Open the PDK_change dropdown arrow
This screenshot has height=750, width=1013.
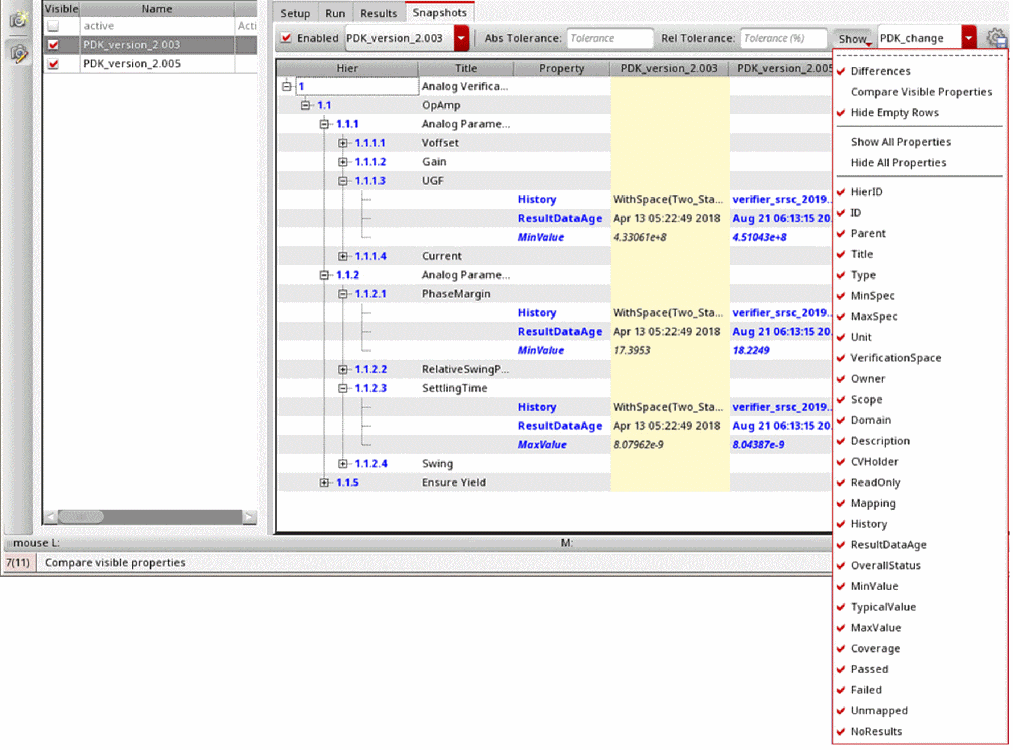(x=968, y=38)
